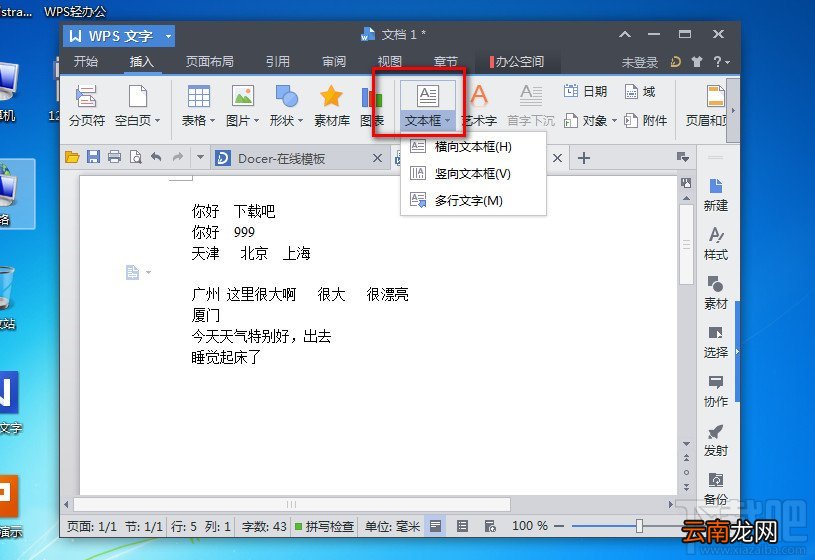
Task: Redo the action
Action: (x=178, y=157)
